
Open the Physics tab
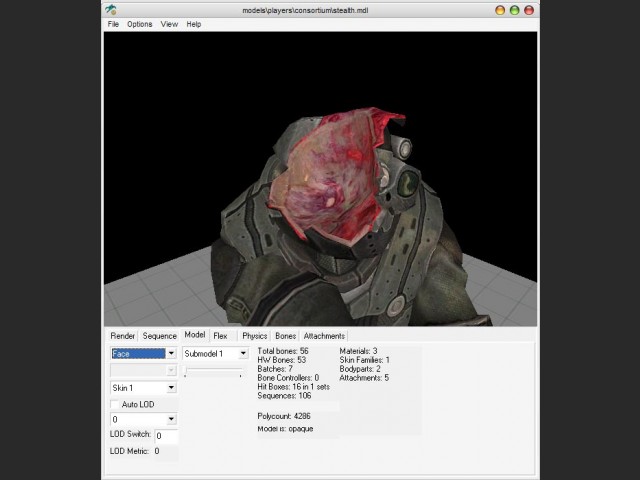[x=255, y=336]
